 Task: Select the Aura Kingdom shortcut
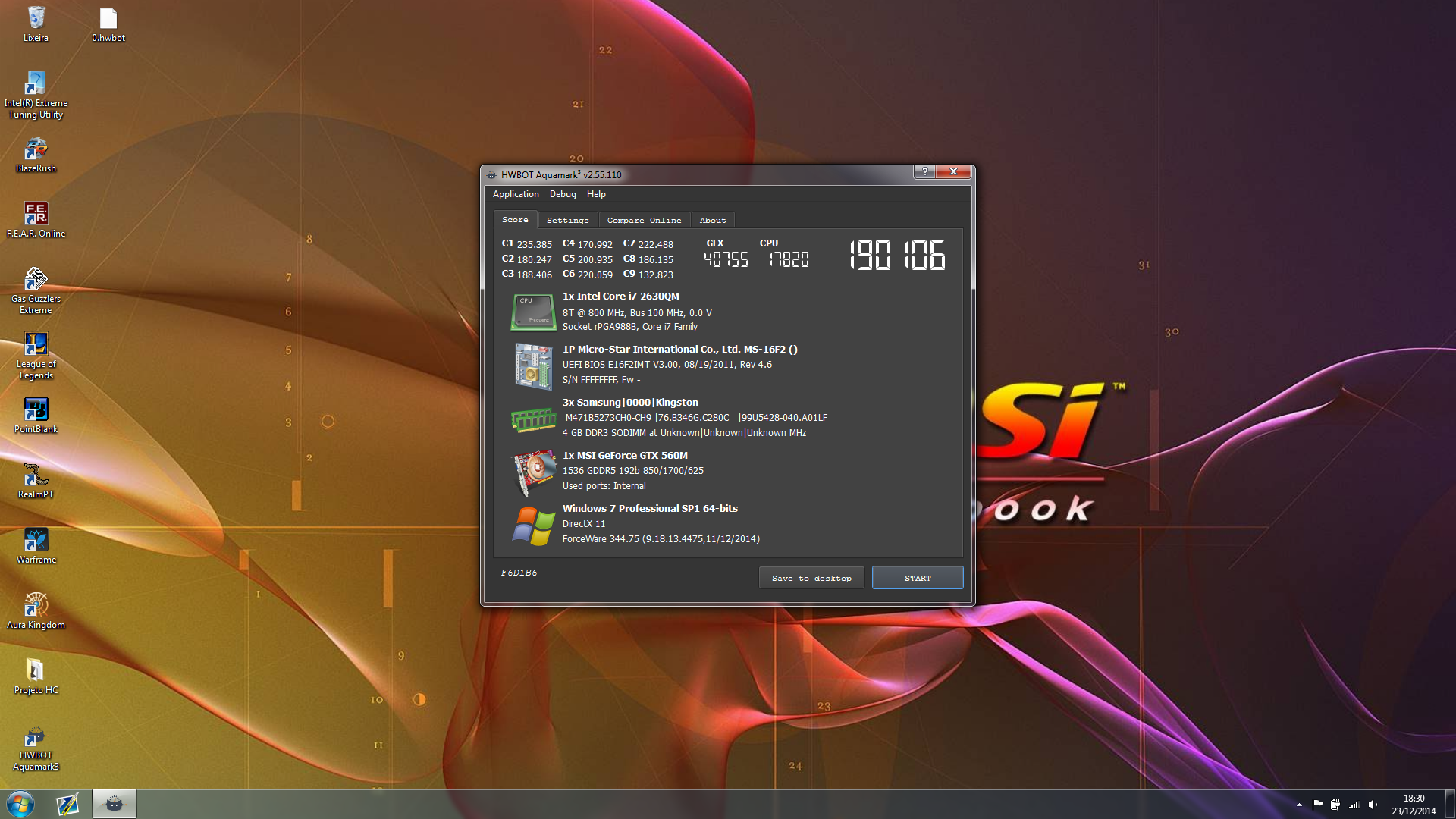[36, 611]
